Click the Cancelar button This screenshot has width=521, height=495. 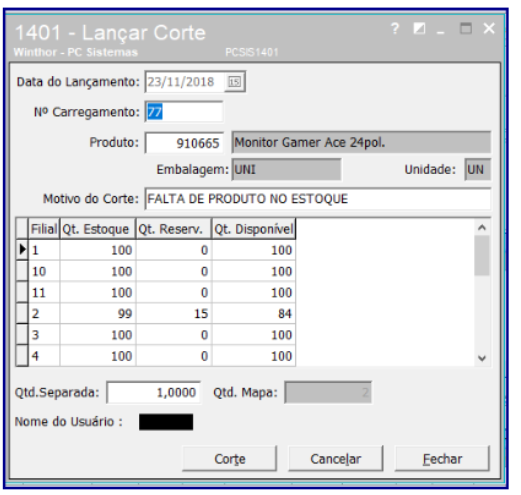click(336, 459)
